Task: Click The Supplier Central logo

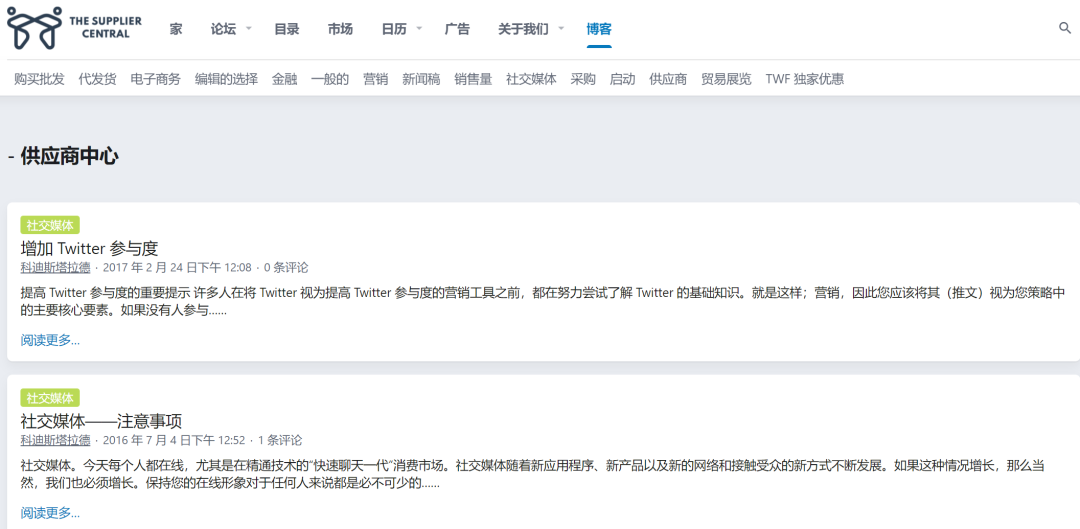Action: click(74, 28)
